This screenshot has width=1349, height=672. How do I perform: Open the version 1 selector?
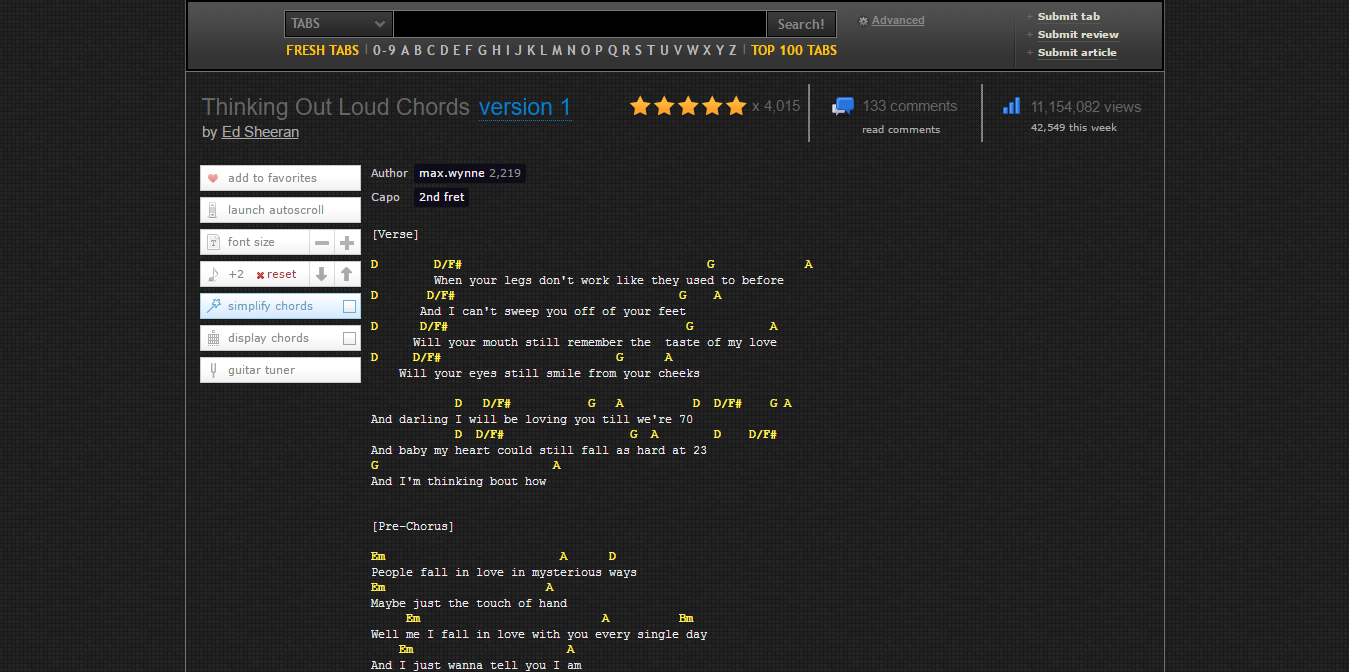[524, 107]
